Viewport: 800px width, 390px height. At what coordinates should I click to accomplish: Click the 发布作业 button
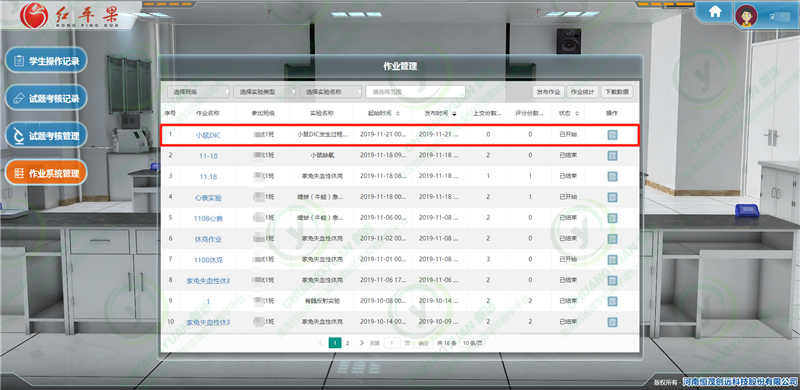548,92
